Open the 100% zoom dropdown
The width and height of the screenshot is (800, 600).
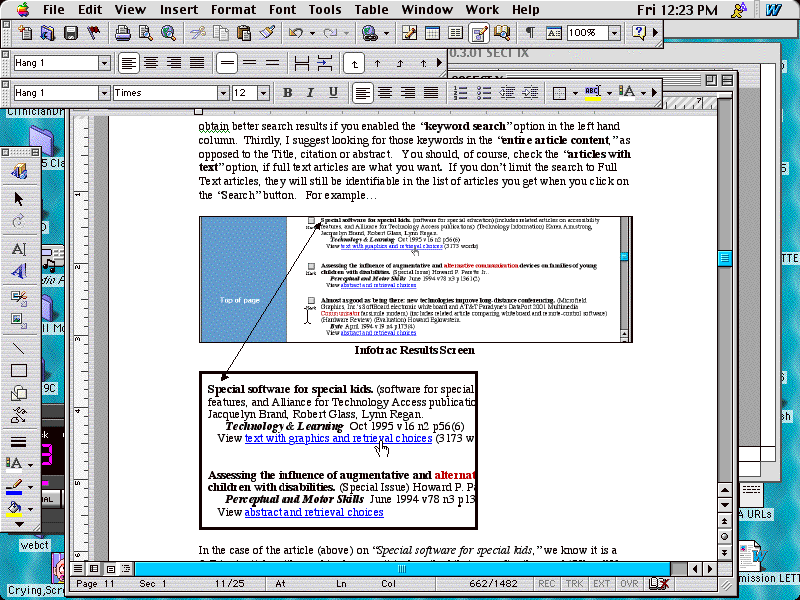tap(615, 33)
